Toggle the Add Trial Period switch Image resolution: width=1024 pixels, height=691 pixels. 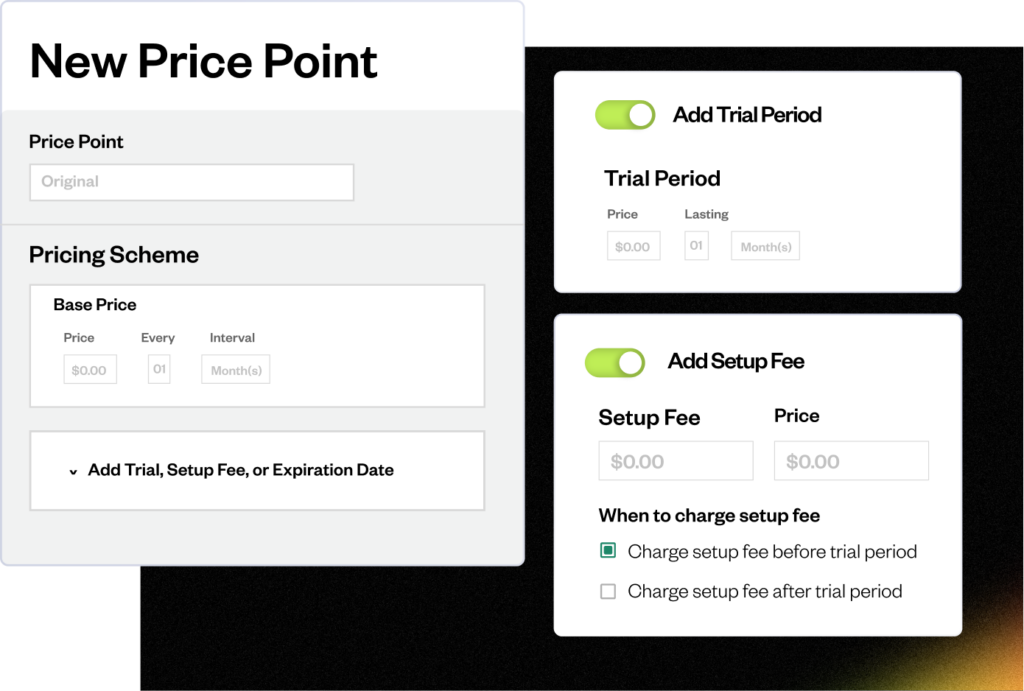click(x=625, y=115)
